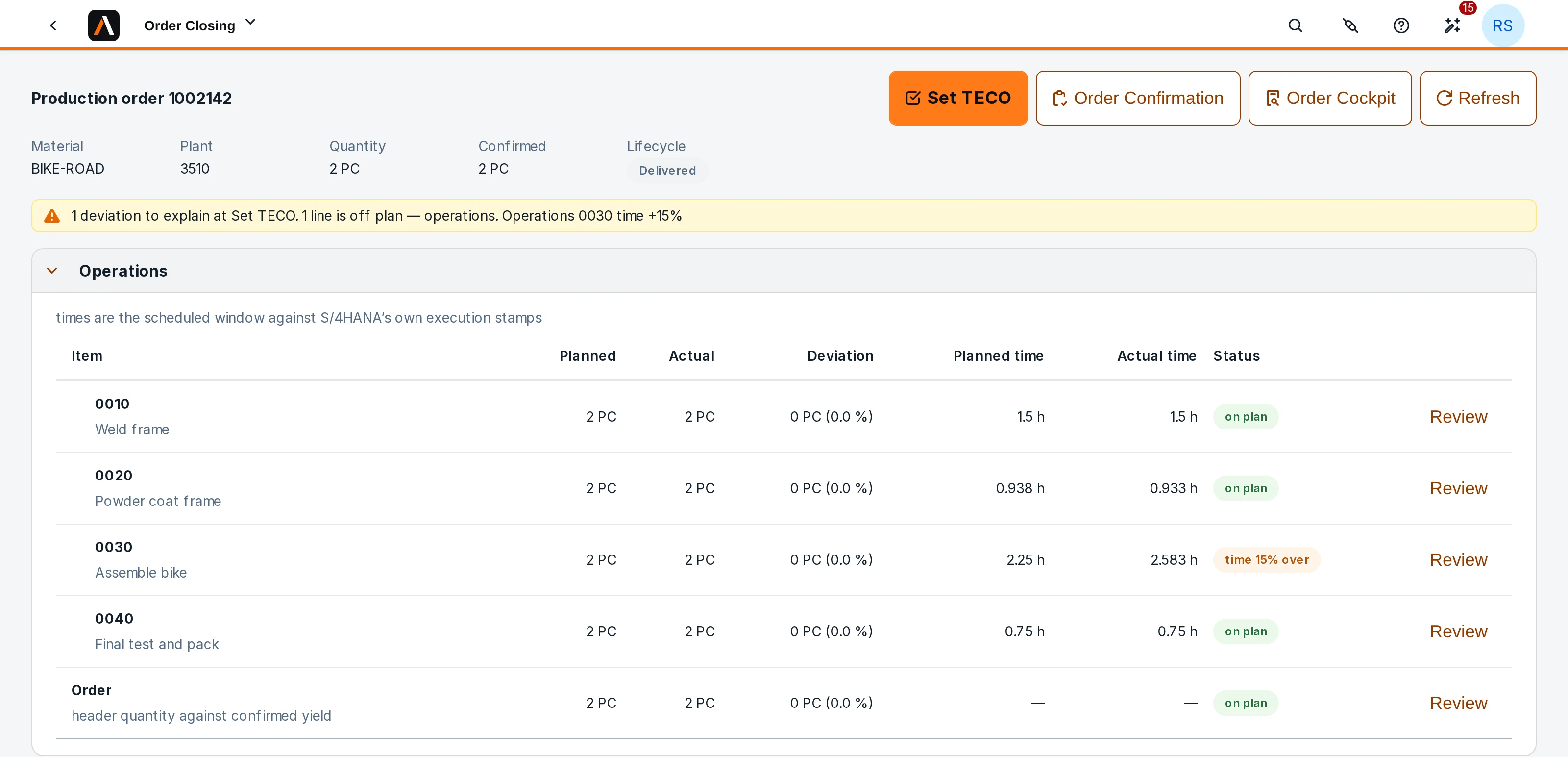This screenshot has height=757, width=1568.
Task: Refresh the production order data
Action: (x=1477, y=98)
